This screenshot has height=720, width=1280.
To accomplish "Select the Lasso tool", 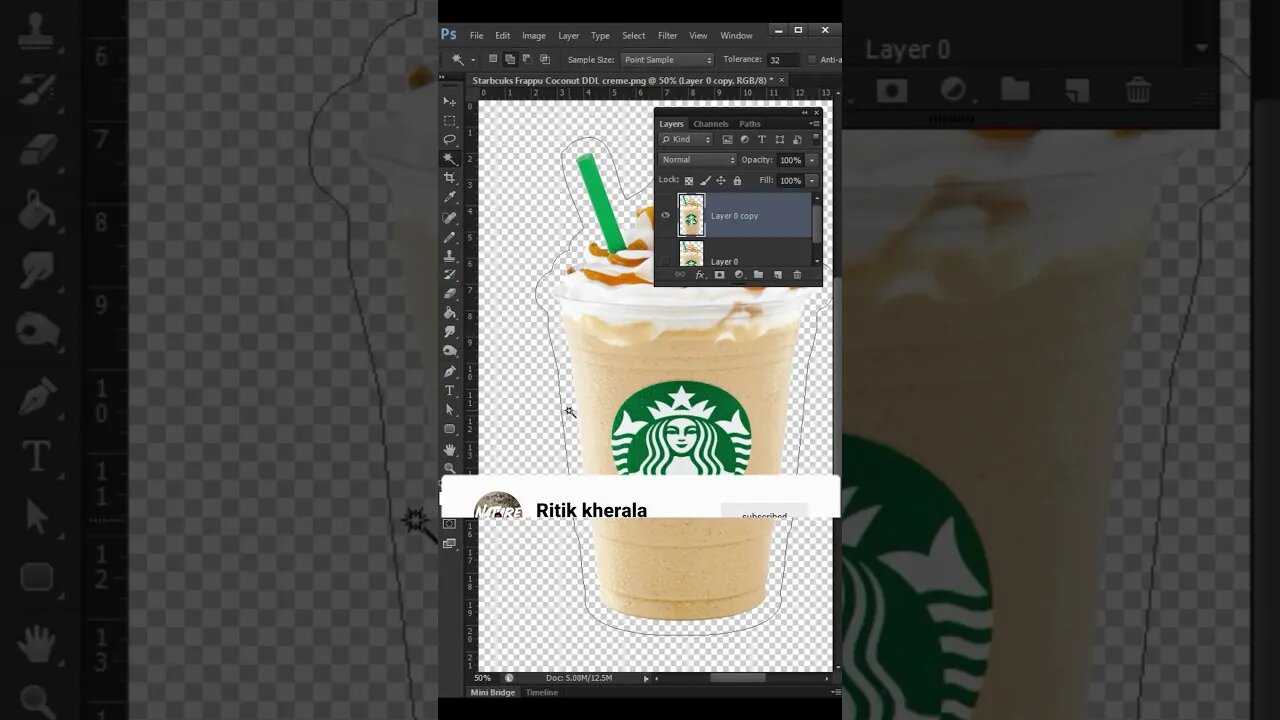I will 450,139.
